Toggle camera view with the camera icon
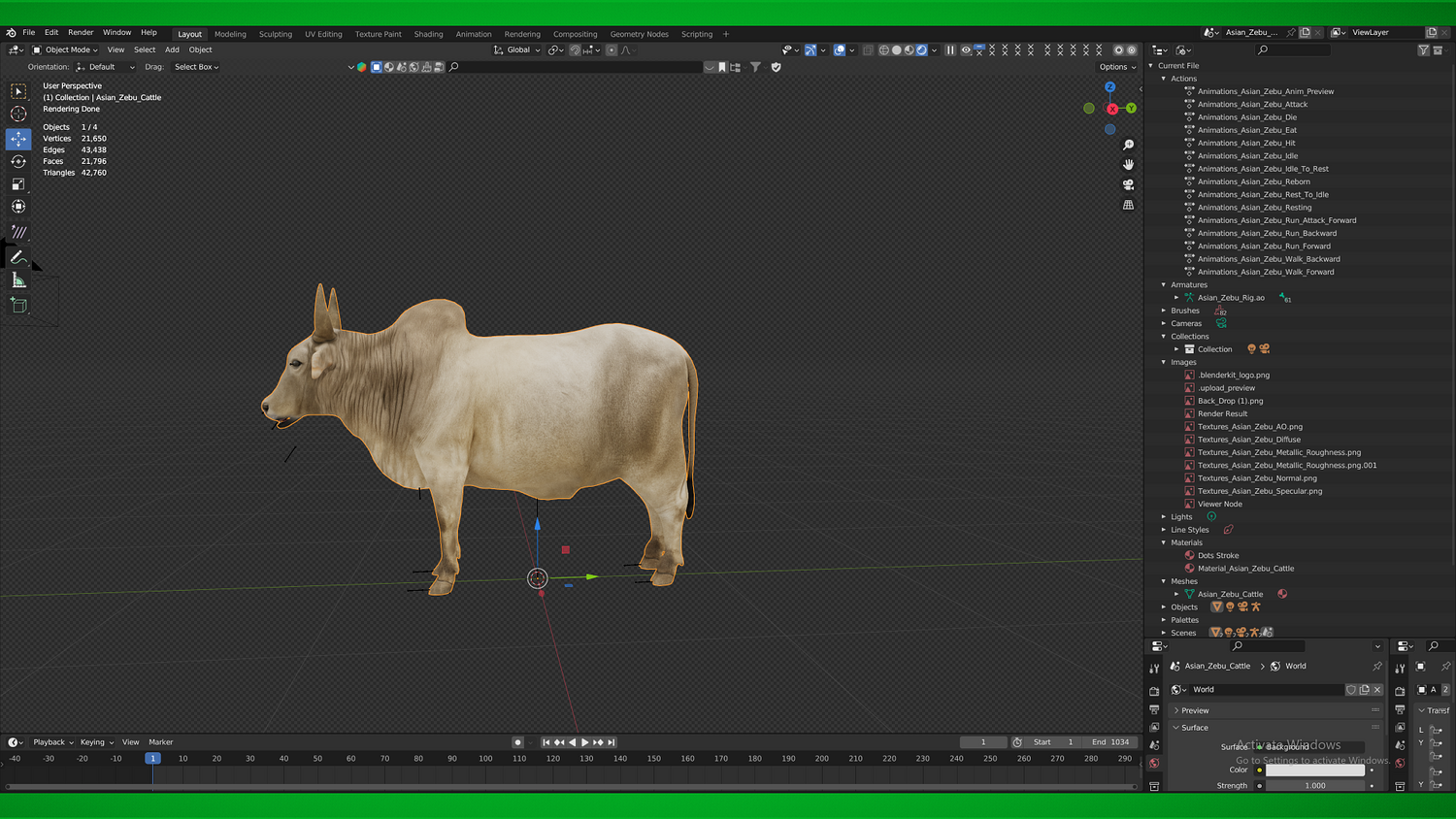The width and height of the screenshot is (1456, 819). 1128,184
